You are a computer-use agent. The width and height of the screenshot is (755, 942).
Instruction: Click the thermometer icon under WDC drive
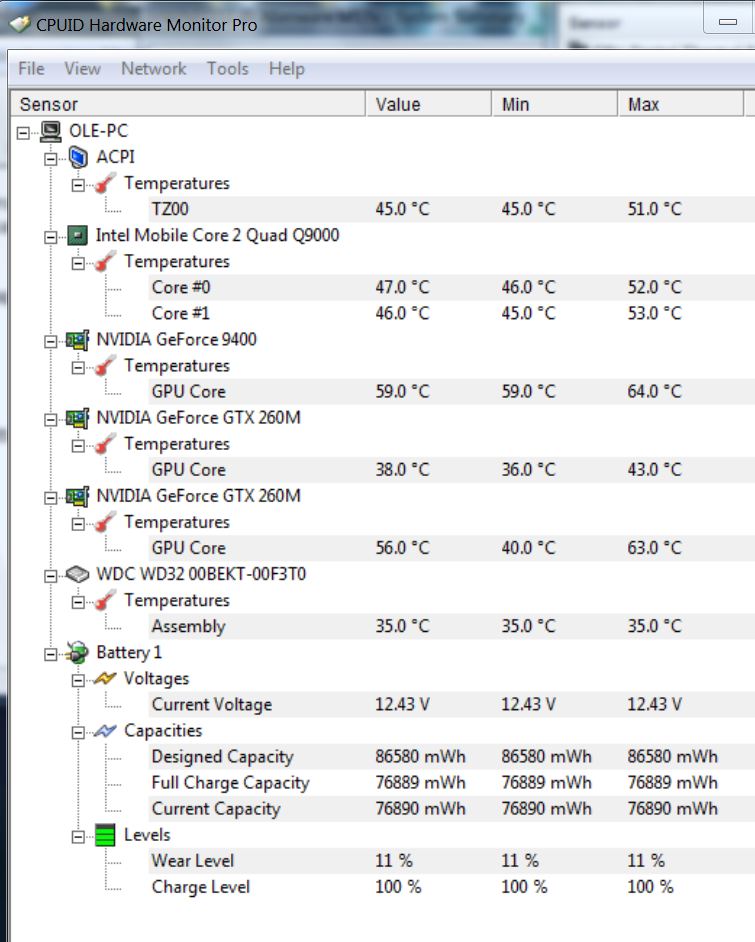point(105,601)
